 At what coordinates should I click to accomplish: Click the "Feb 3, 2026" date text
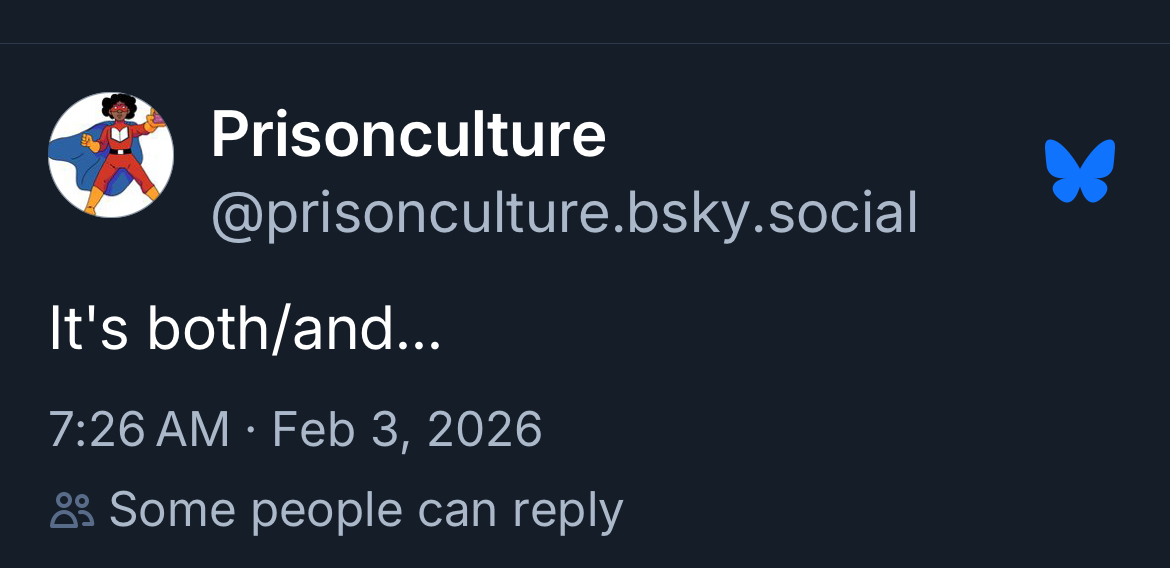click(x=407, y=430)
